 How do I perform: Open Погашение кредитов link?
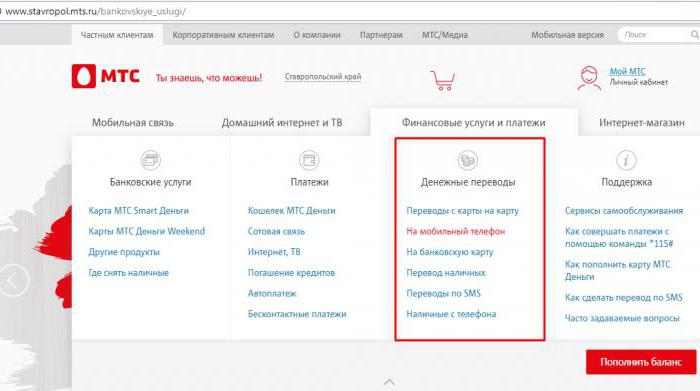(x=291, y=273)
